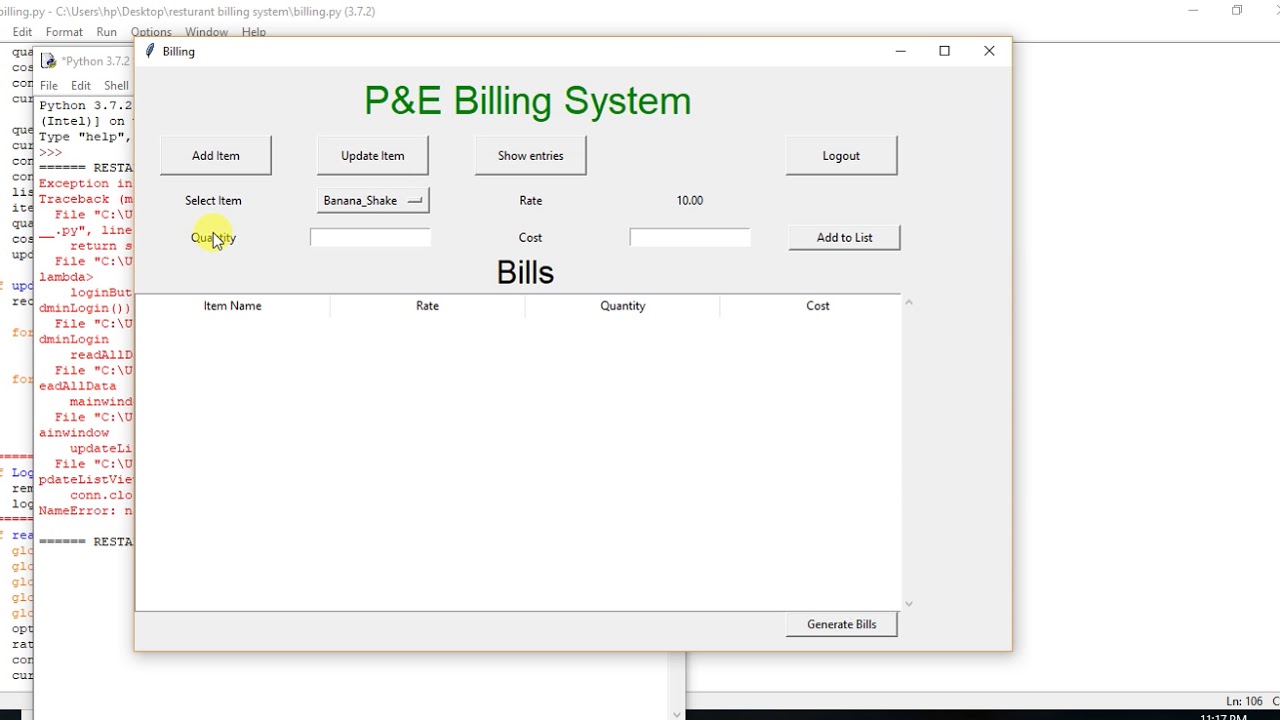
Task: Click the P&E Billing System heading
Action: pos(527,101)
